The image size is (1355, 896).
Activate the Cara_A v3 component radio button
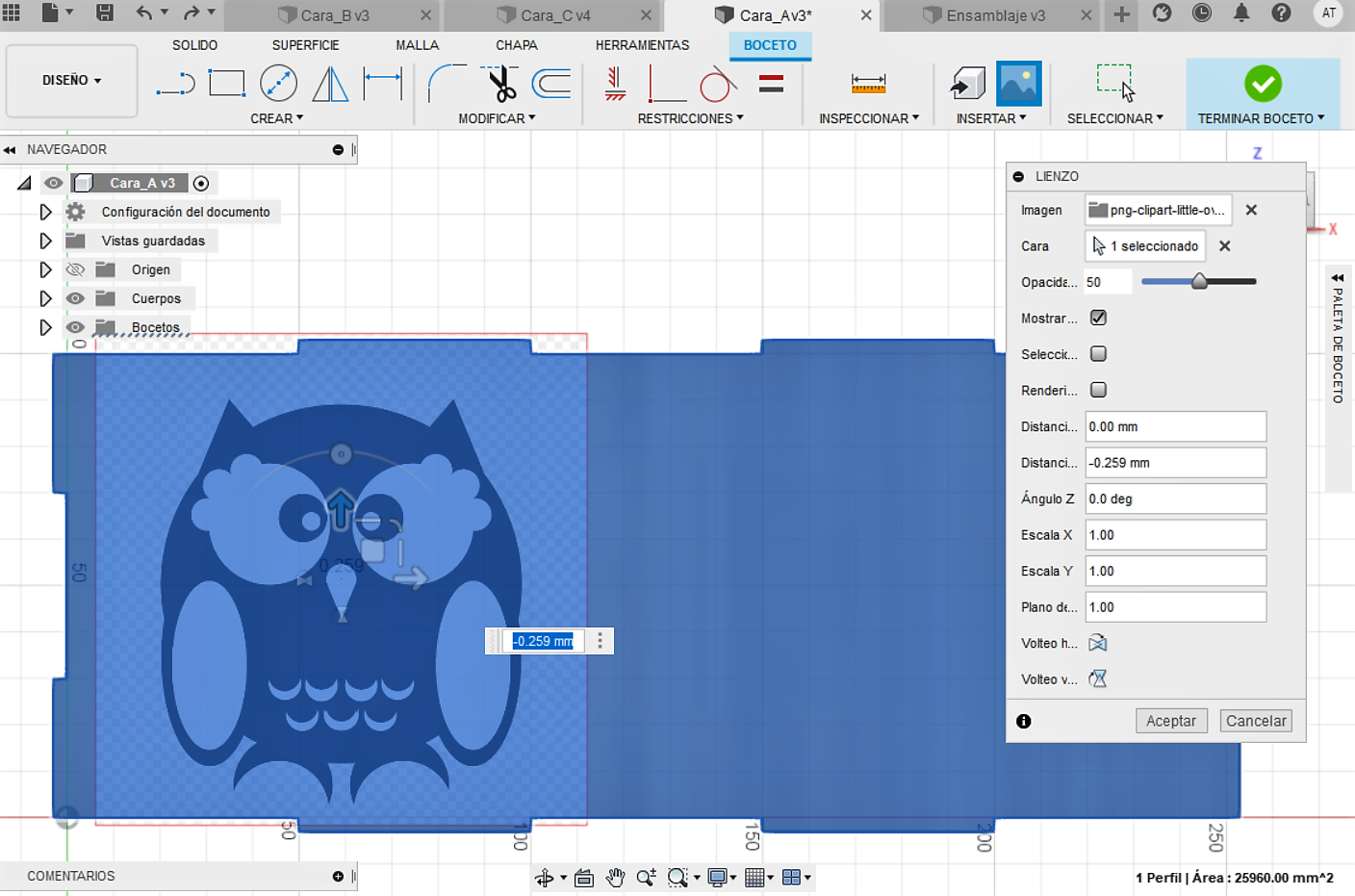[201, 183]
